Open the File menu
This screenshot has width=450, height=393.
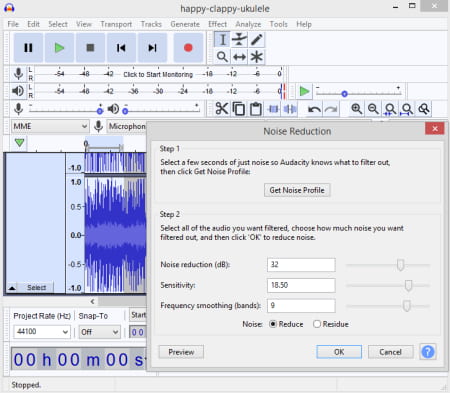13,24
